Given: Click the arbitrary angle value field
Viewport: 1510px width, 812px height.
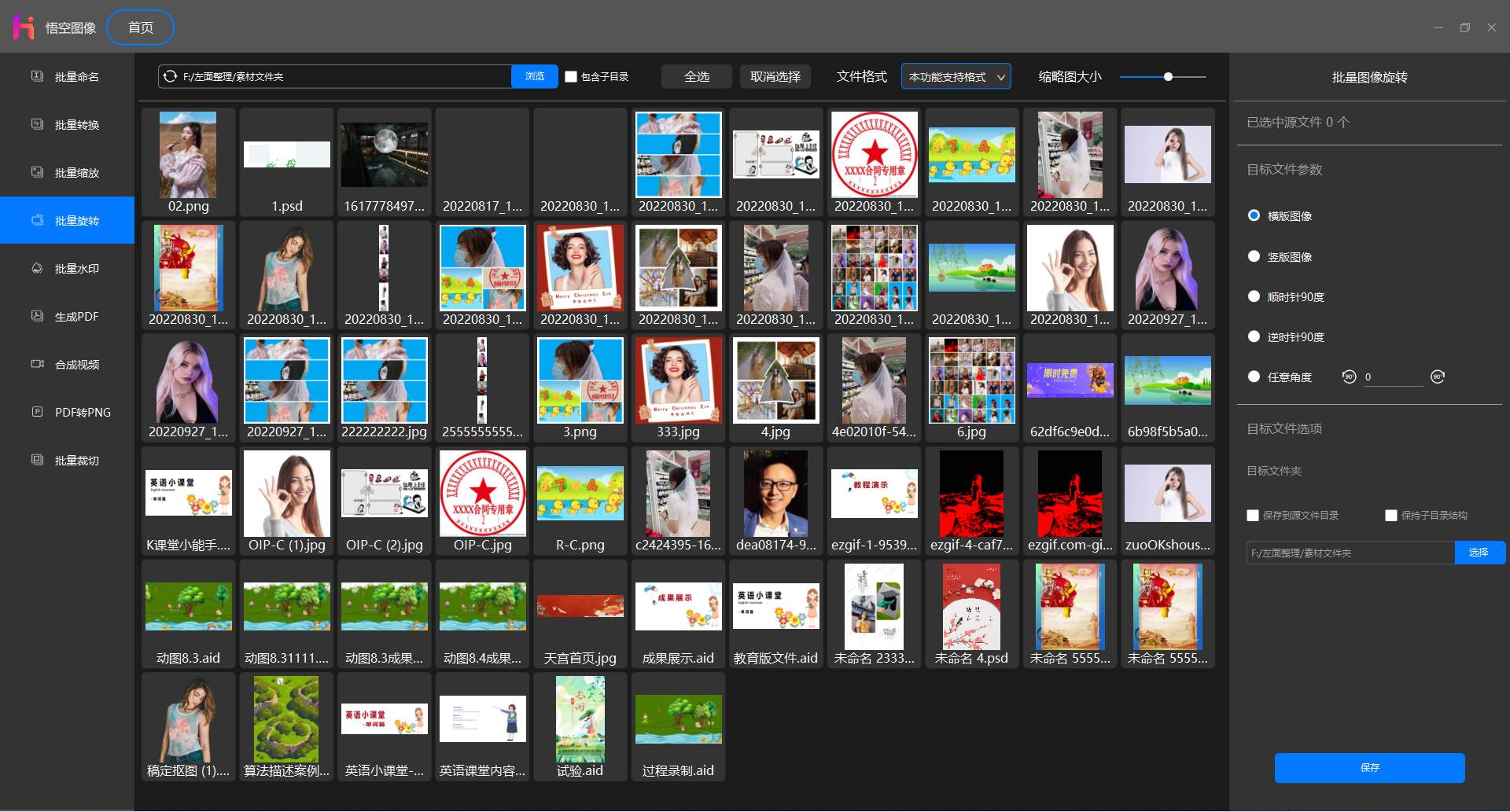Looking at the screenshot, I should (x=1393, y=377).
